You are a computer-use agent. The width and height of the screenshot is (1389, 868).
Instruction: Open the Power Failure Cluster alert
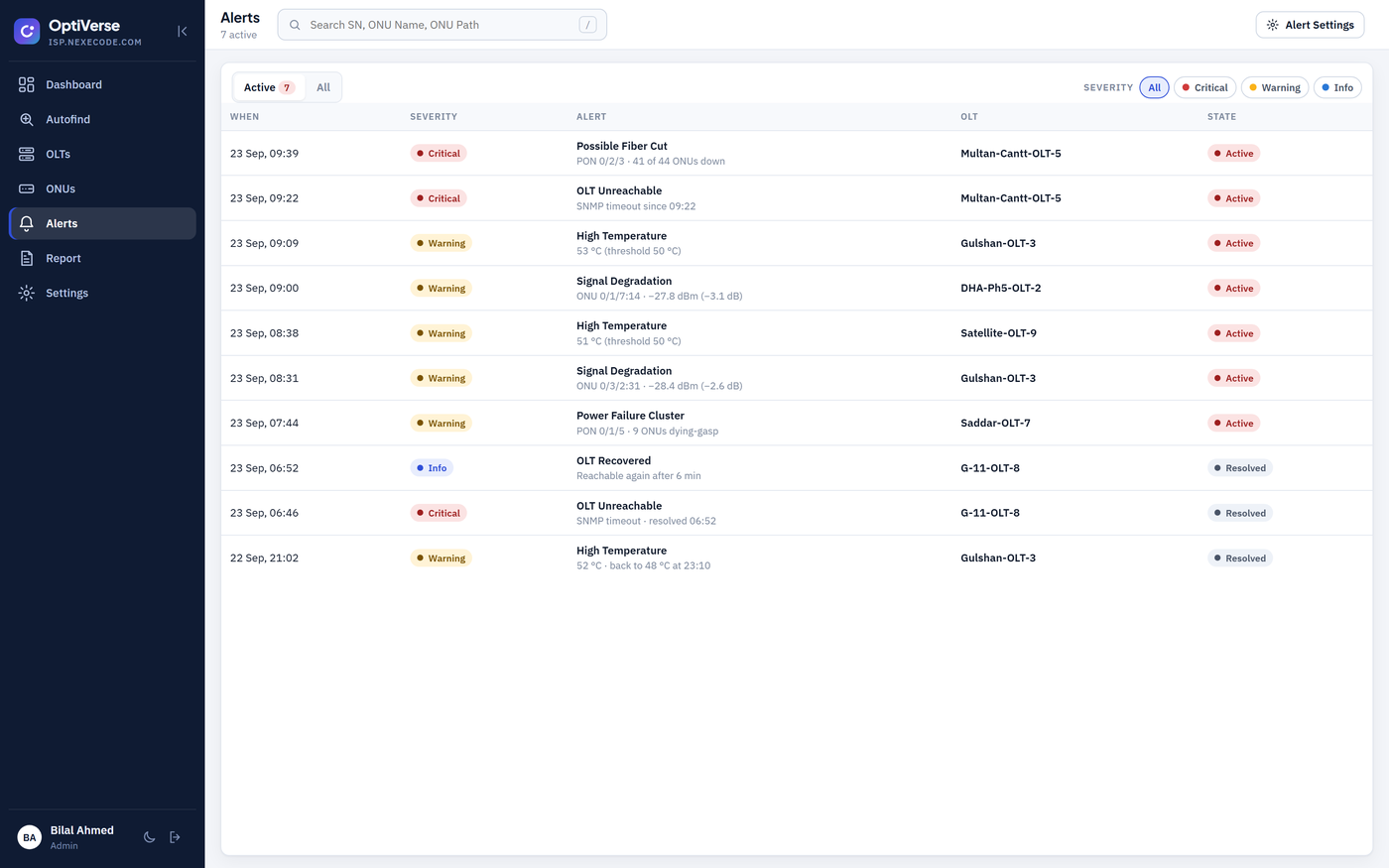tap(797, 423)
